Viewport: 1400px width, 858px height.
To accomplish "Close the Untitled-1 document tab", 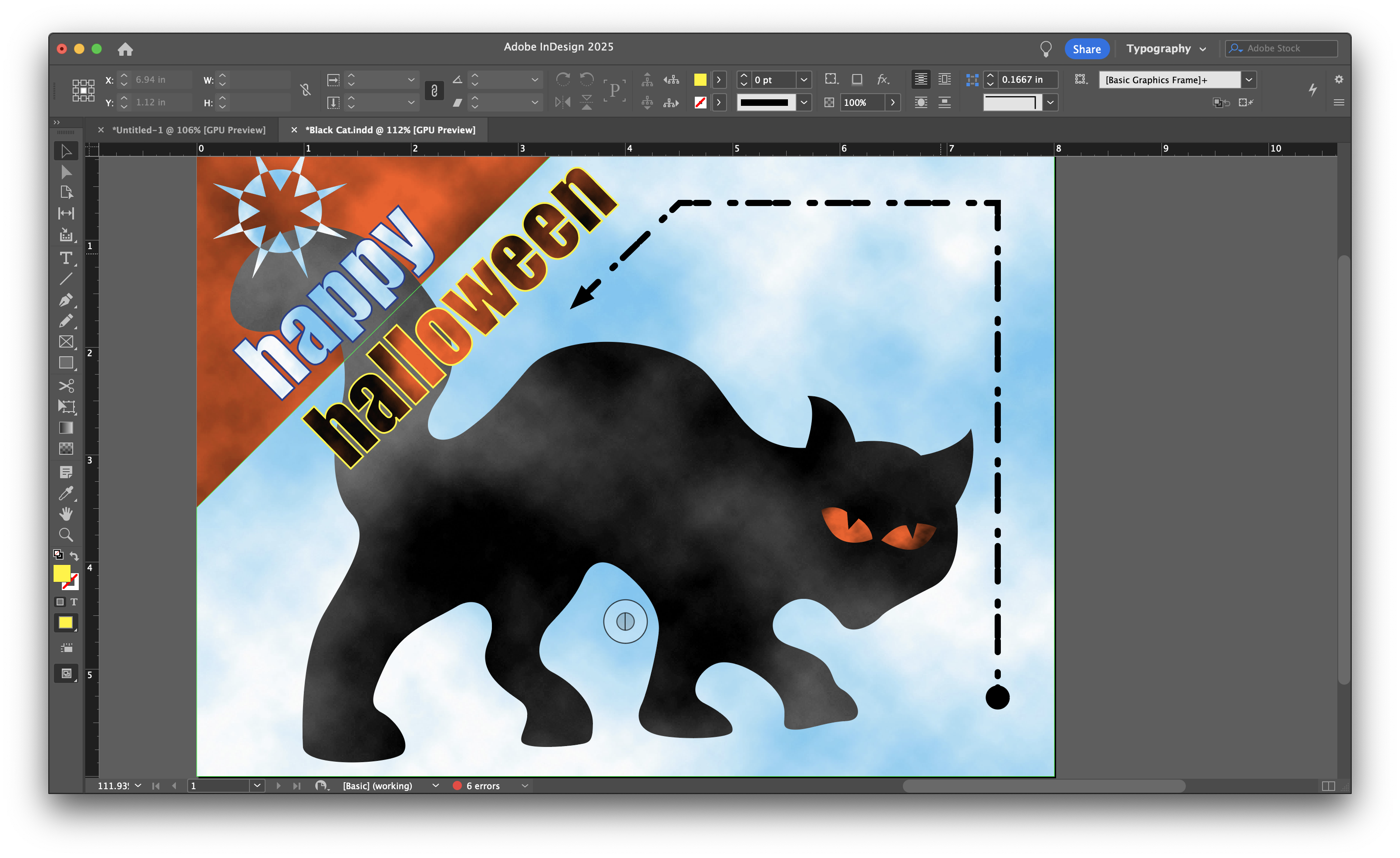I will pos(101,130).
